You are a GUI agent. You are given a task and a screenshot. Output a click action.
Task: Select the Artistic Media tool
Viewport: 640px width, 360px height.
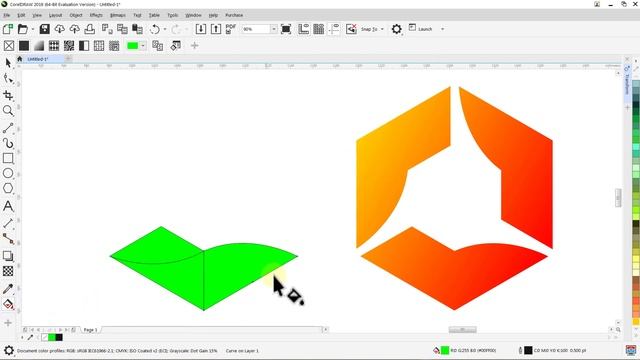(x=8, y=143)
